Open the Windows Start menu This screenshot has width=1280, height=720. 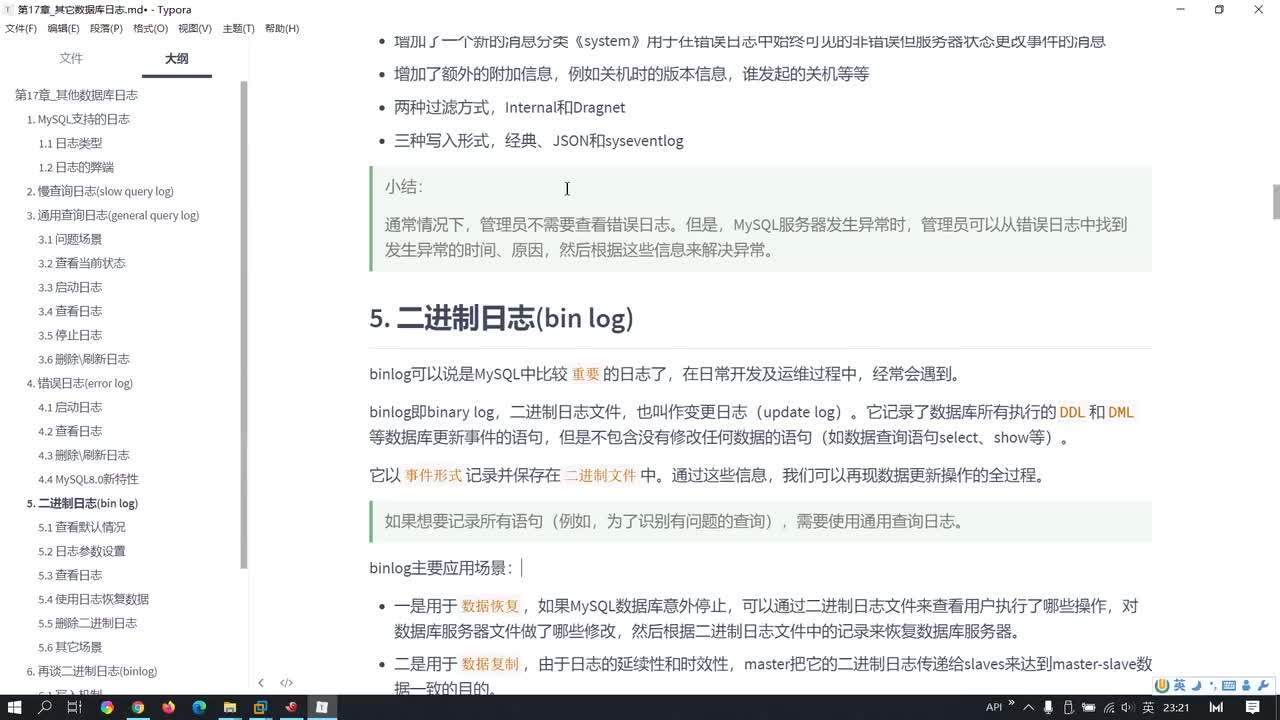15,707
